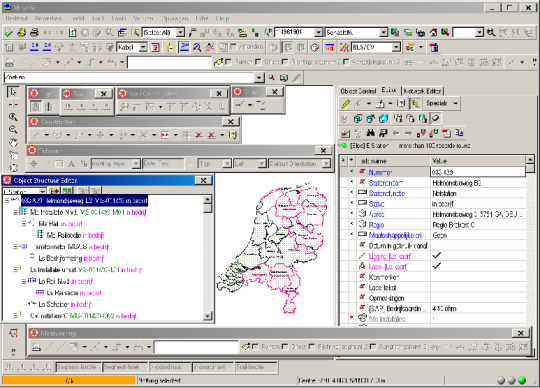540x388 pixels.
Task: Select the pan hand tool in left sidebar
Action: tap(13, 142)
